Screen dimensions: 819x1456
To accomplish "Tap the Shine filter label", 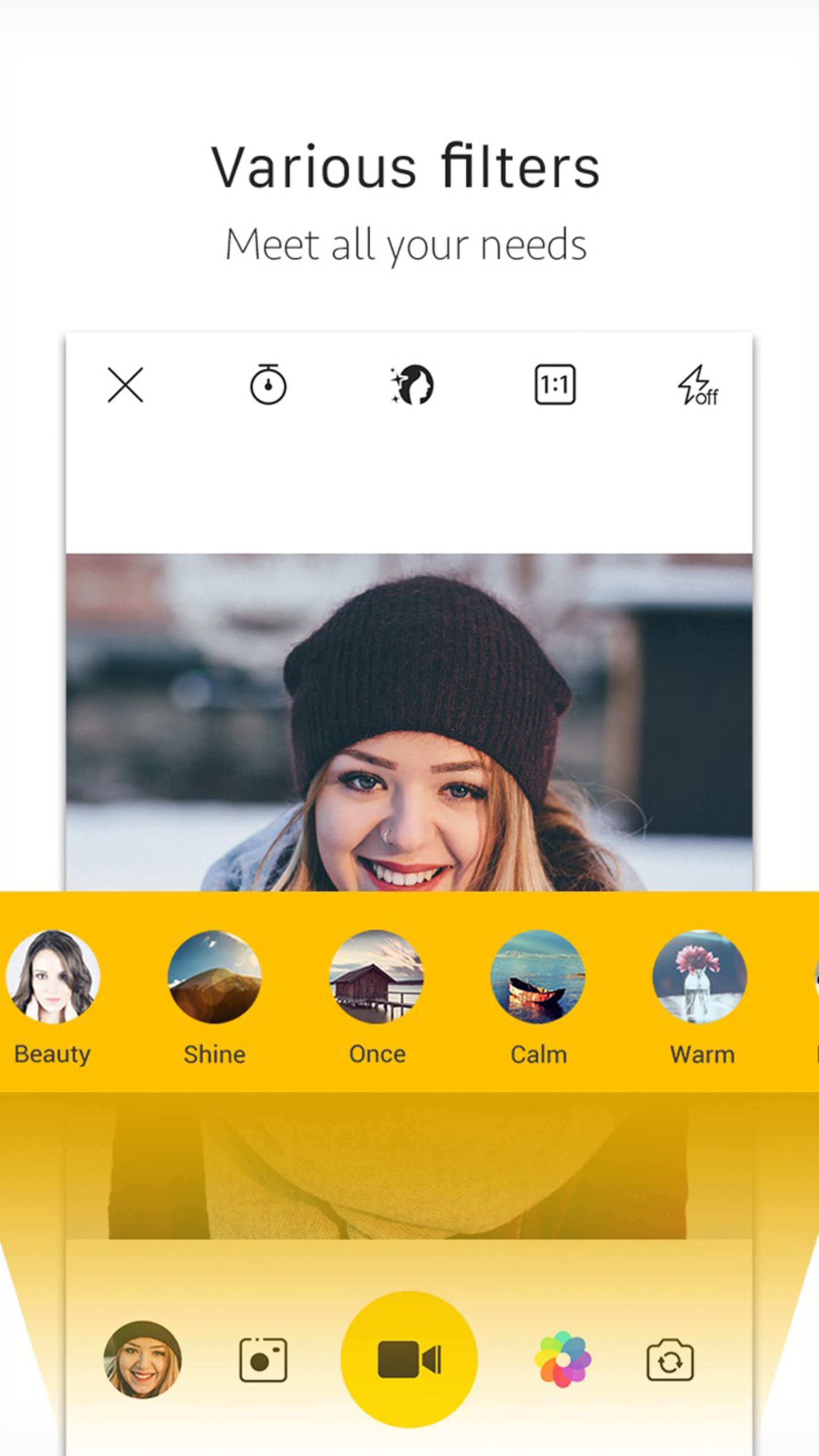I will point(215,1055).
